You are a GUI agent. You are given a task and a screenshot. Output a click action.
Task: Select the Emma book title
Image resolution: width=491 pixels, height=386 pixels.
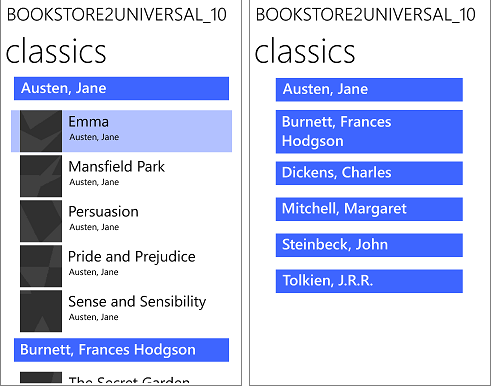pos(89,122)
